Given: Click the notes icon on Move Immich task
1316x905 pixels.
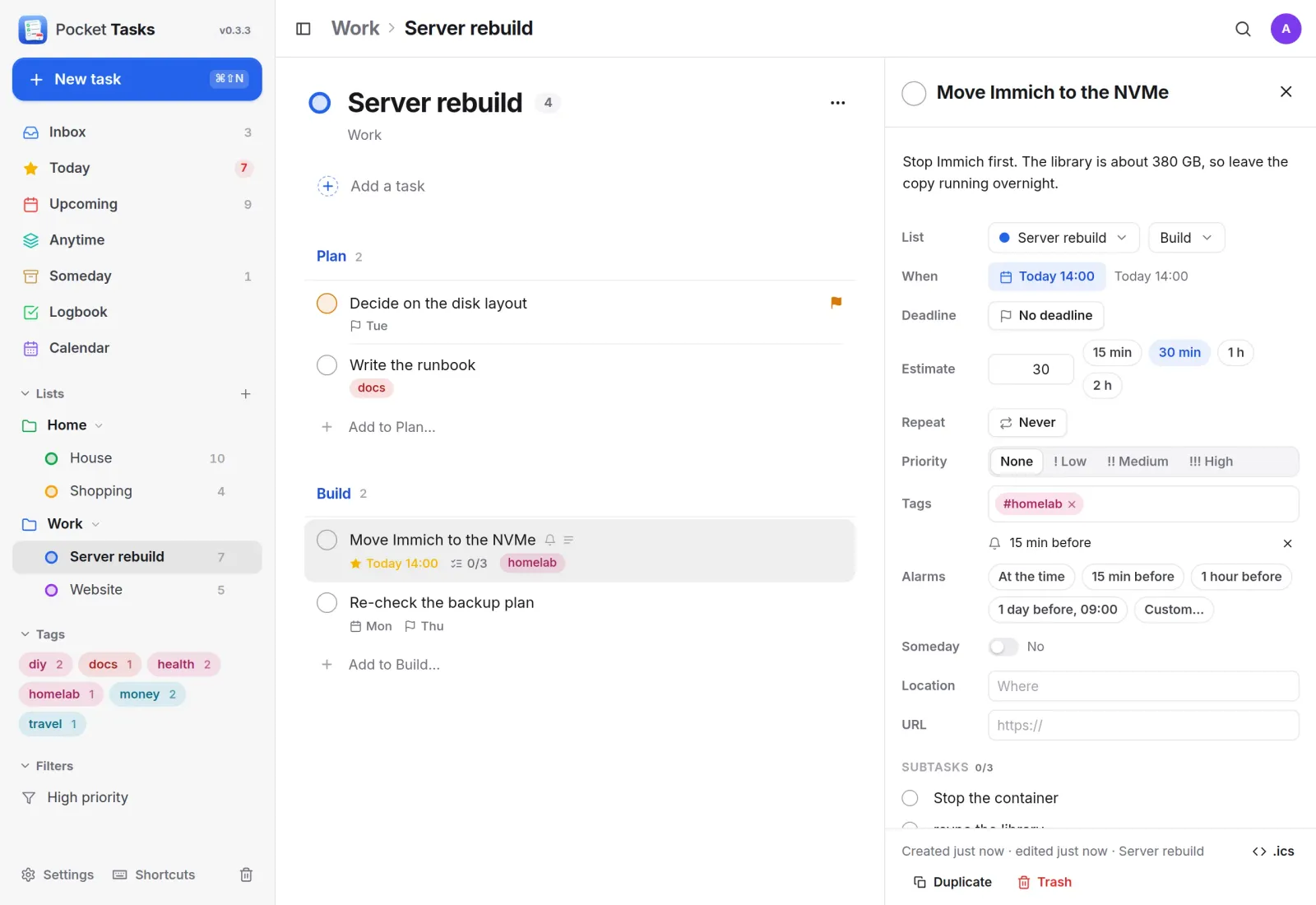Looking at the screenshot, I should click(x=568, y=540).
